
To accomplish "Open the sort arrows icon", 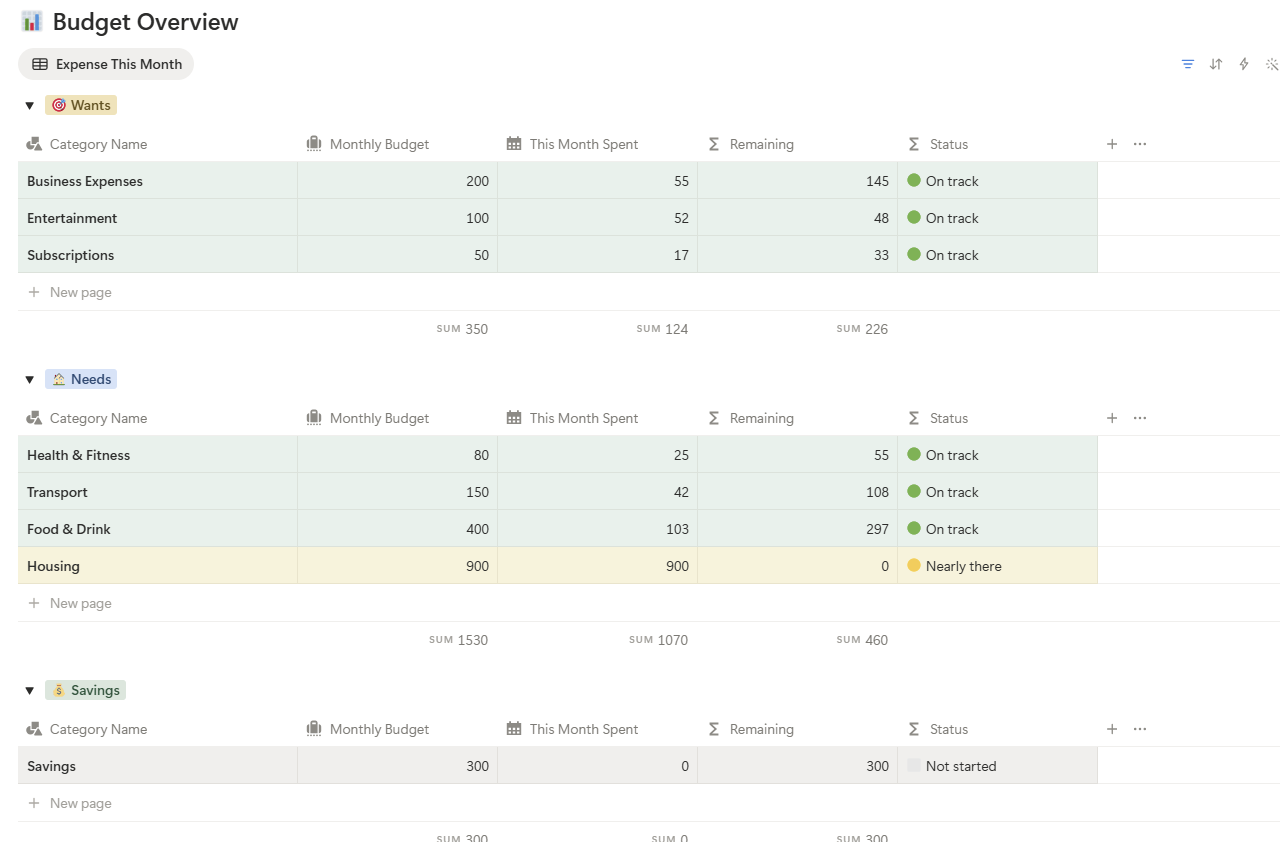I will coord(1216,64).
